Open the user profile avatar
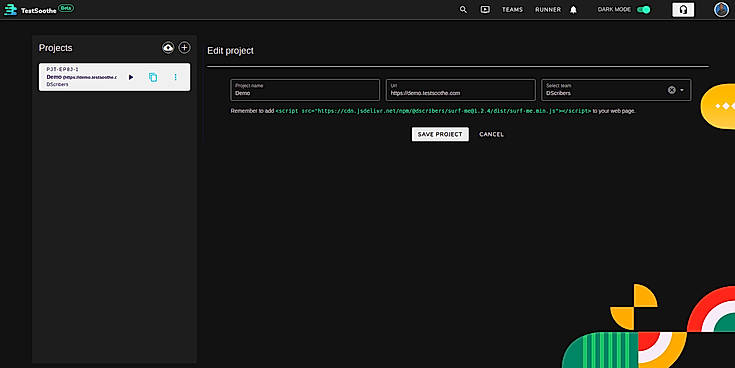 (x=721, y=9)
